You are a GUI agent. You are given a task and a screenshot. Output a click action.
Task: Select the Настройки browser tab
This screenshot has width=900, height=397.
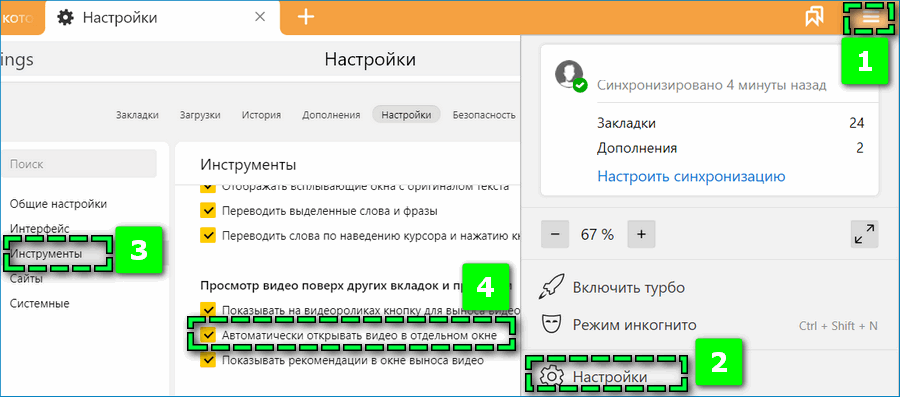(163, 17)
